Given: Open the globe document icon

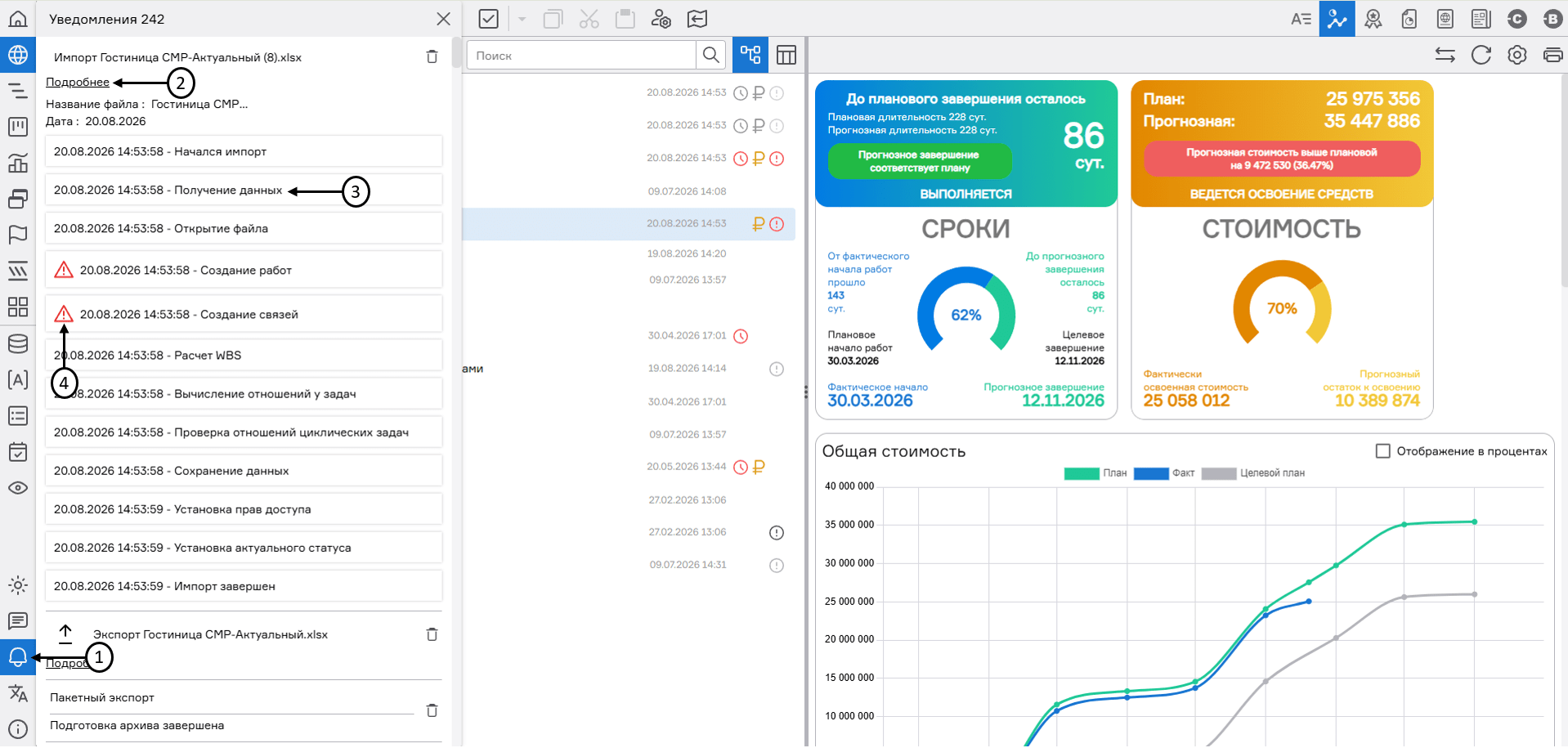Looking at the screenshot, I should pyautogui.click(x=1445, y=19).
